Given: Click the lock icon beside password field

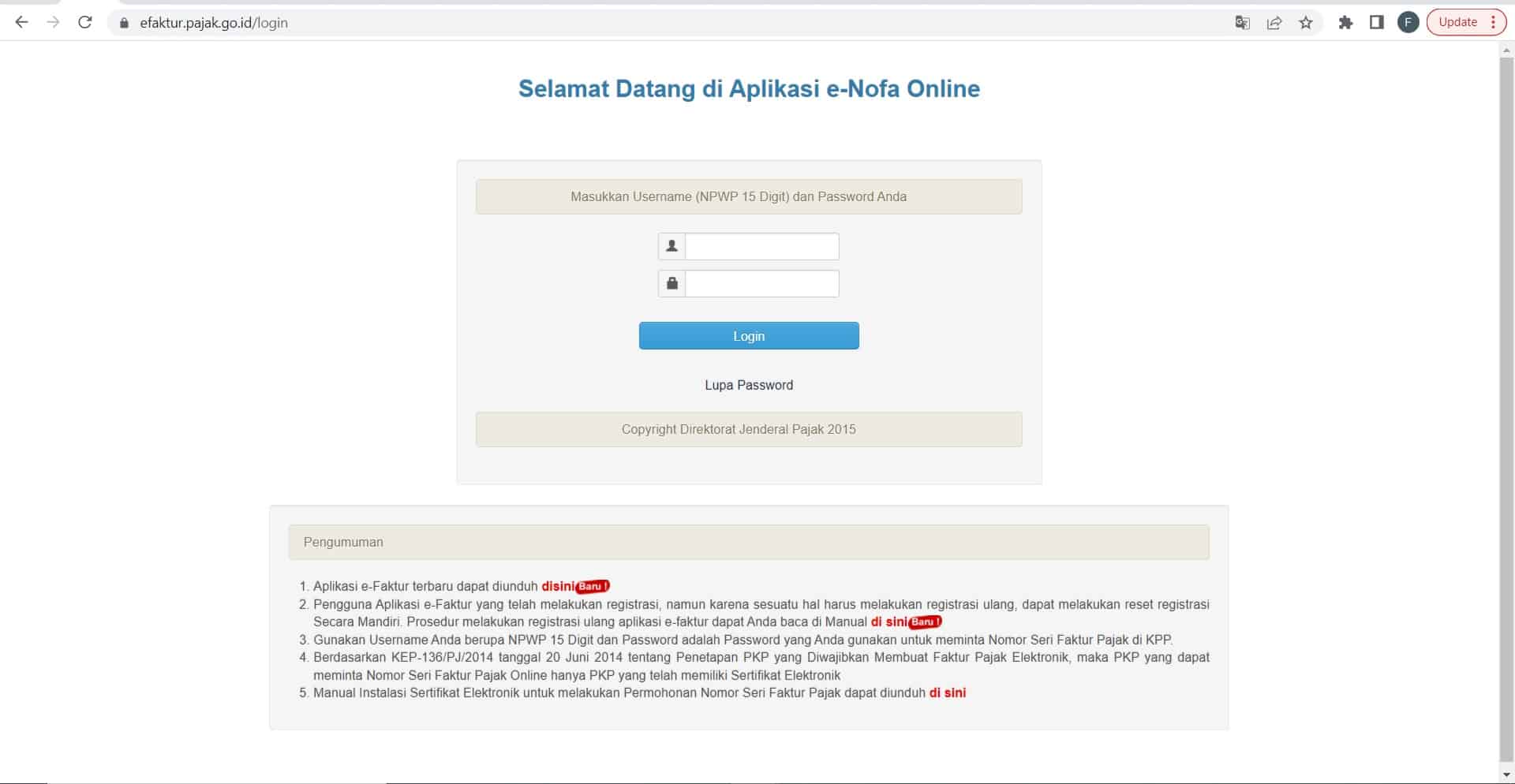Looking at the screenshot, I should [672, 283].
